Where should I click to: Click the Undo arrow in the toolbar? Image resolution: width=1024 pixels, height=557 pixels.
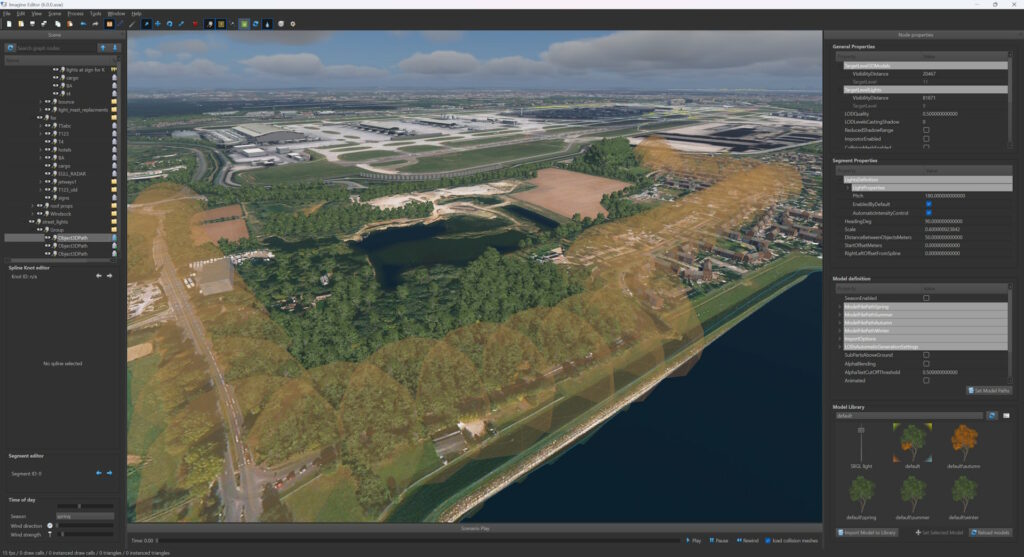click(x=83, y=24)
